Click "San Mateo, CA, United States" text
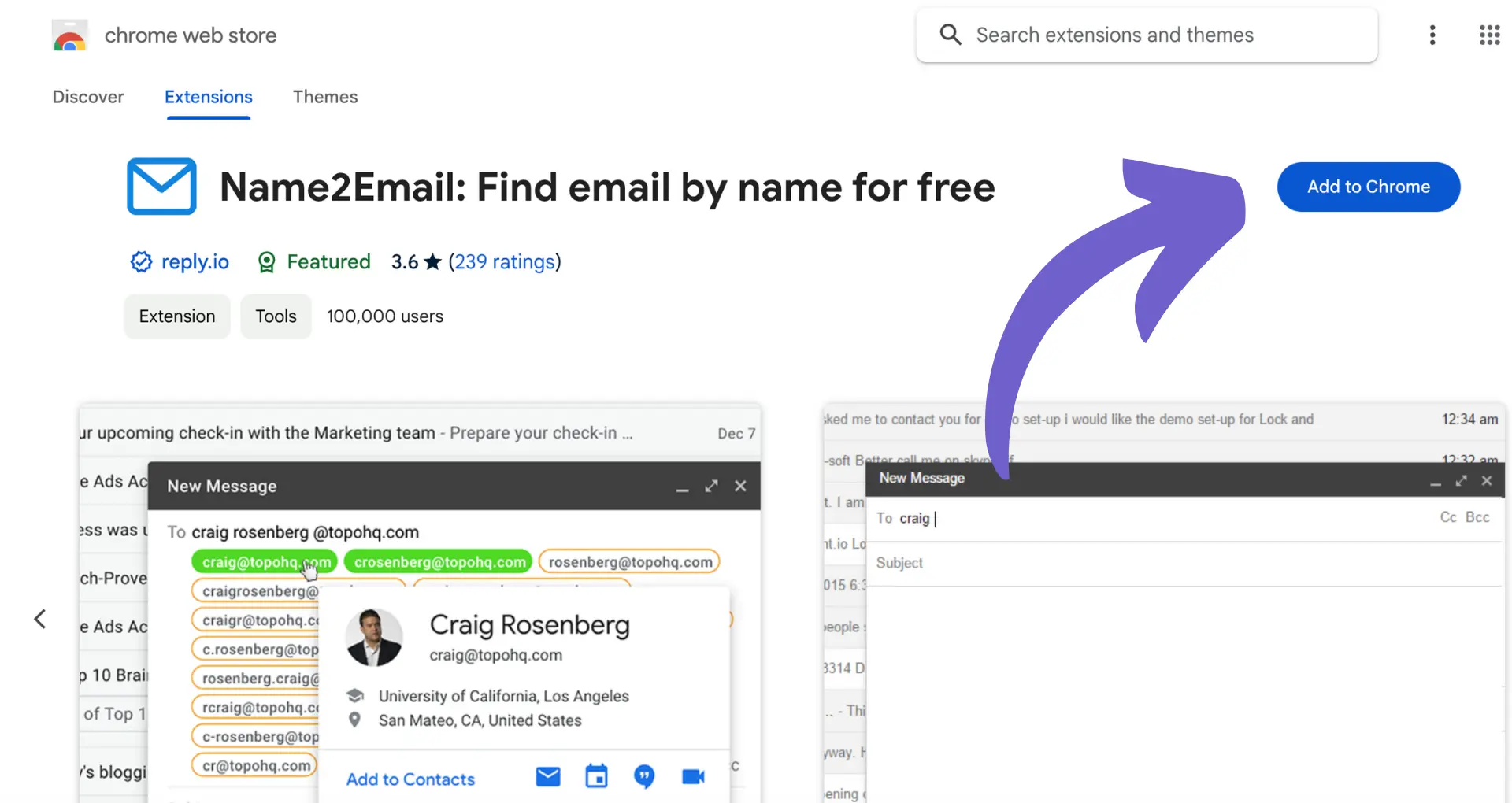The width and height of the screenshot is (1512, 803). pos(480,720)
